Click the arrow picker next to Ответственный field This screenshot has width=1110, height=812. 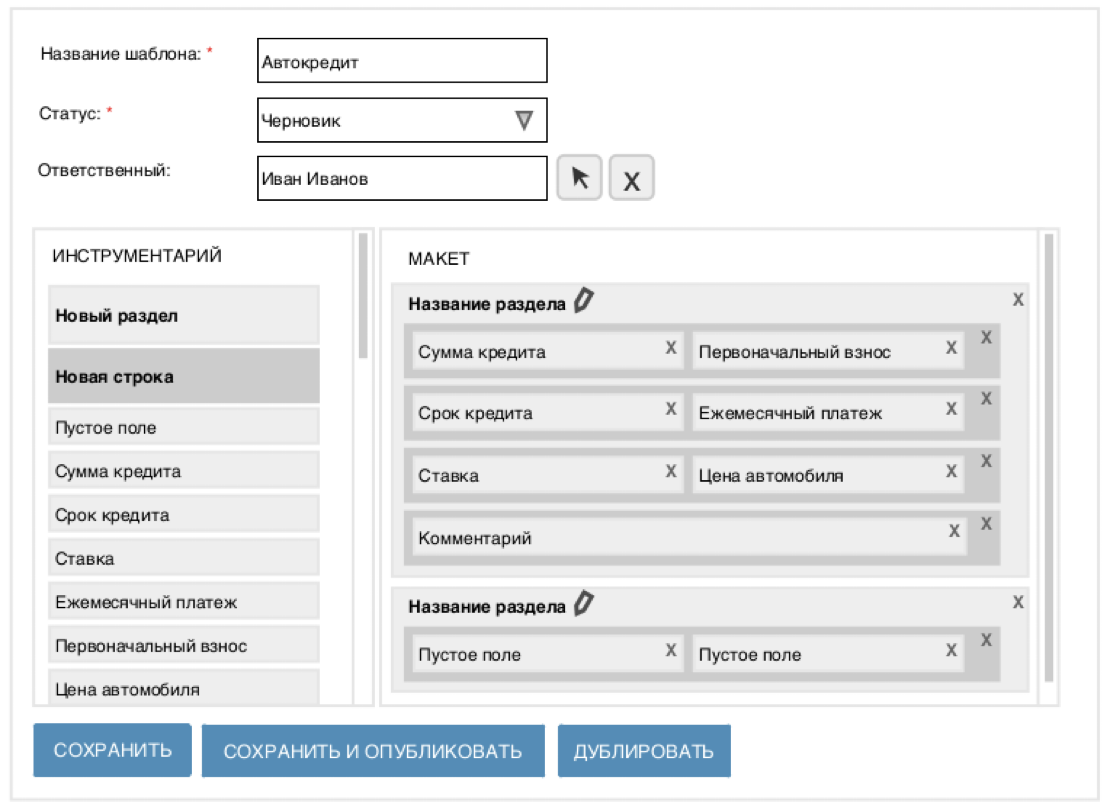click(x=581, y=178)
